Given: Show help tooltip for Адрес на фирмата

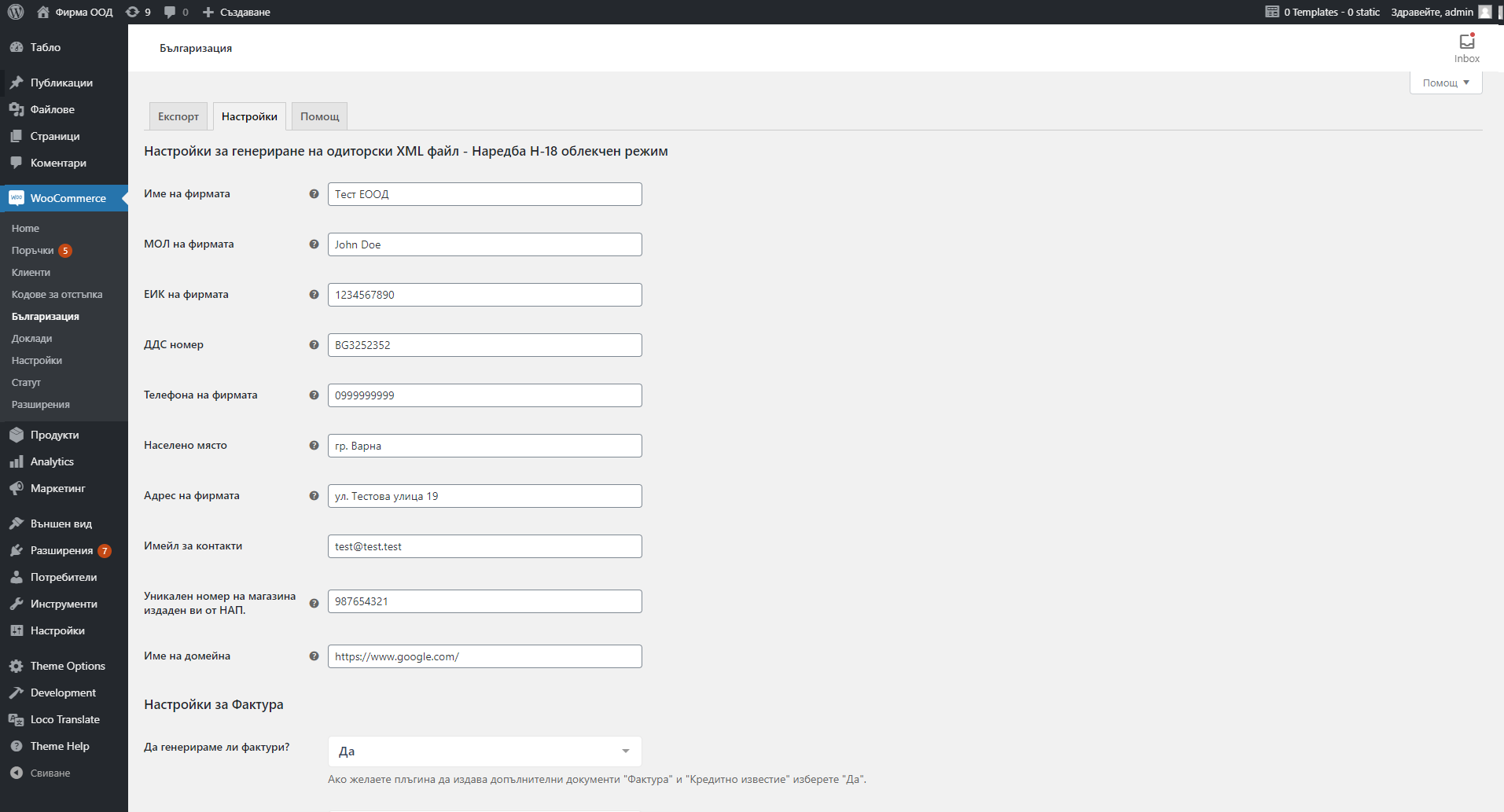Looking at the screenshot, I should [x=314, y=496].
